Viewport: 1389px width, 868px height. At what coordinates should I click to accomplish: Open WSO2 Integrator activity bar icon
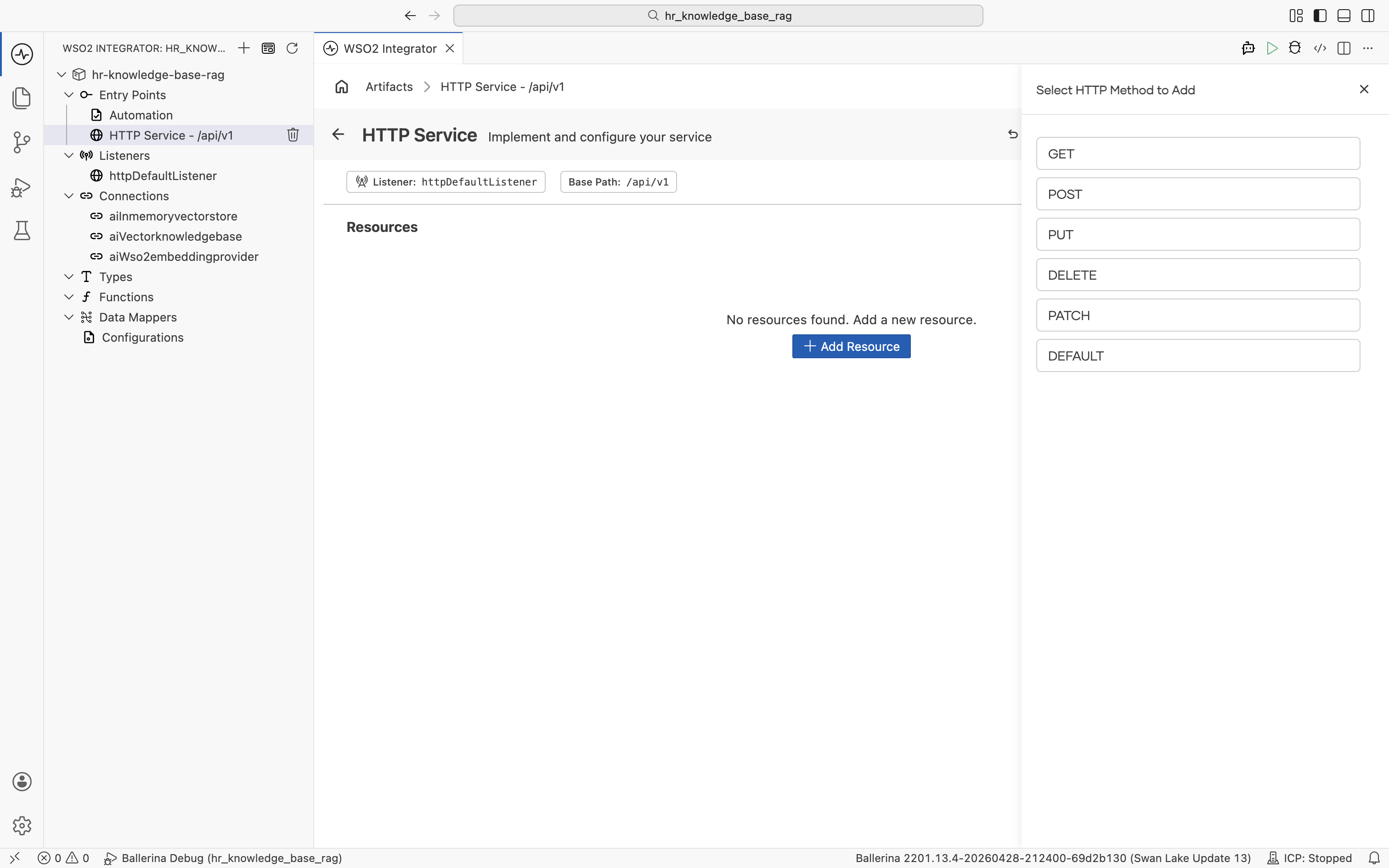click(x=22, y=55)
